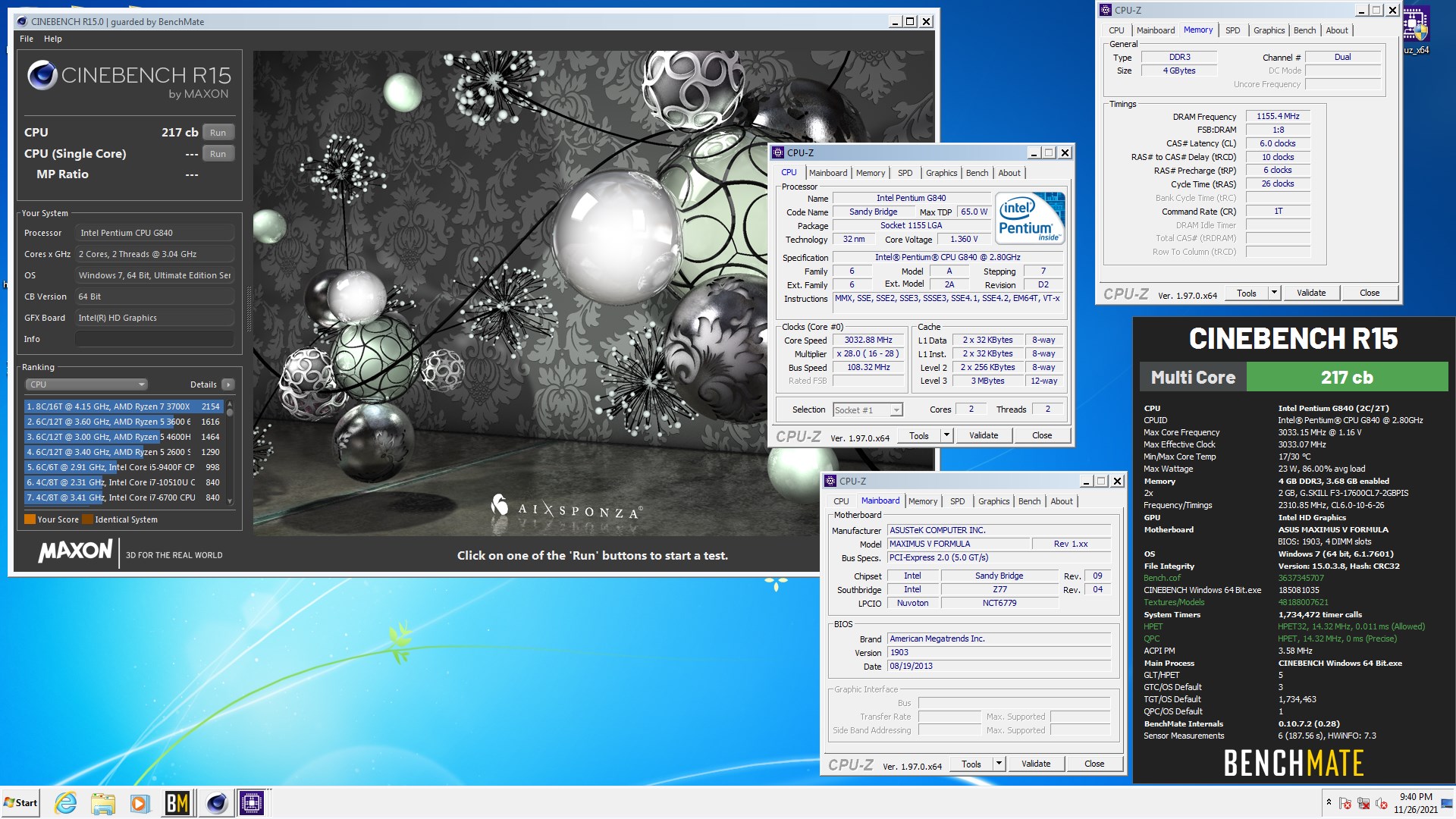Expand Tools dropdown arrow in CPU-Z Memory window
Viewport: 1456px width, 819px height.
pos(1274,293)
